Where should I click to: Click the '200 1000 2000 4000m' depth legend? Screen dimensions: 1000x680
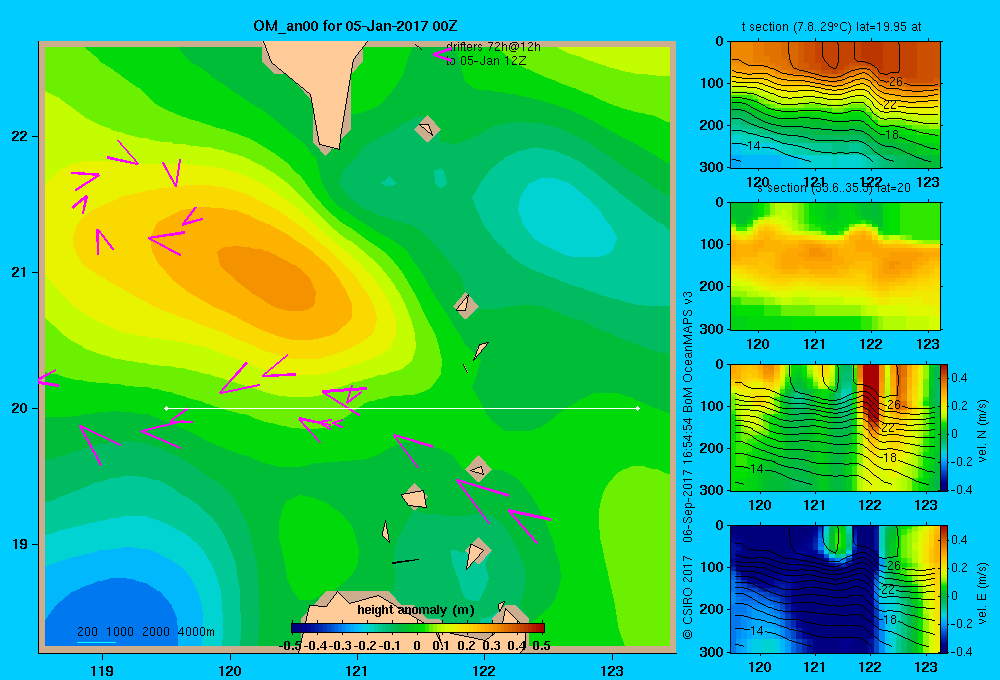145,632
